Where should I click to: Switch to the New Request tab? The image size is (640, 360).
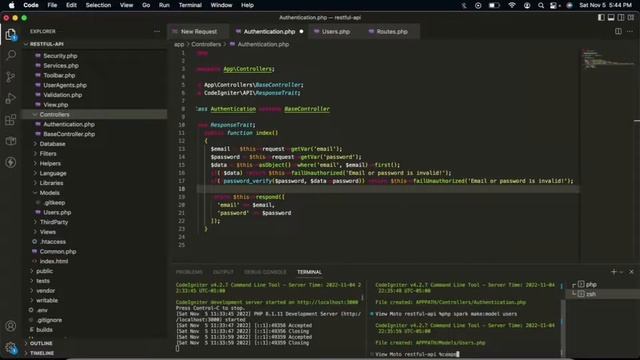(x=198, y=31)
